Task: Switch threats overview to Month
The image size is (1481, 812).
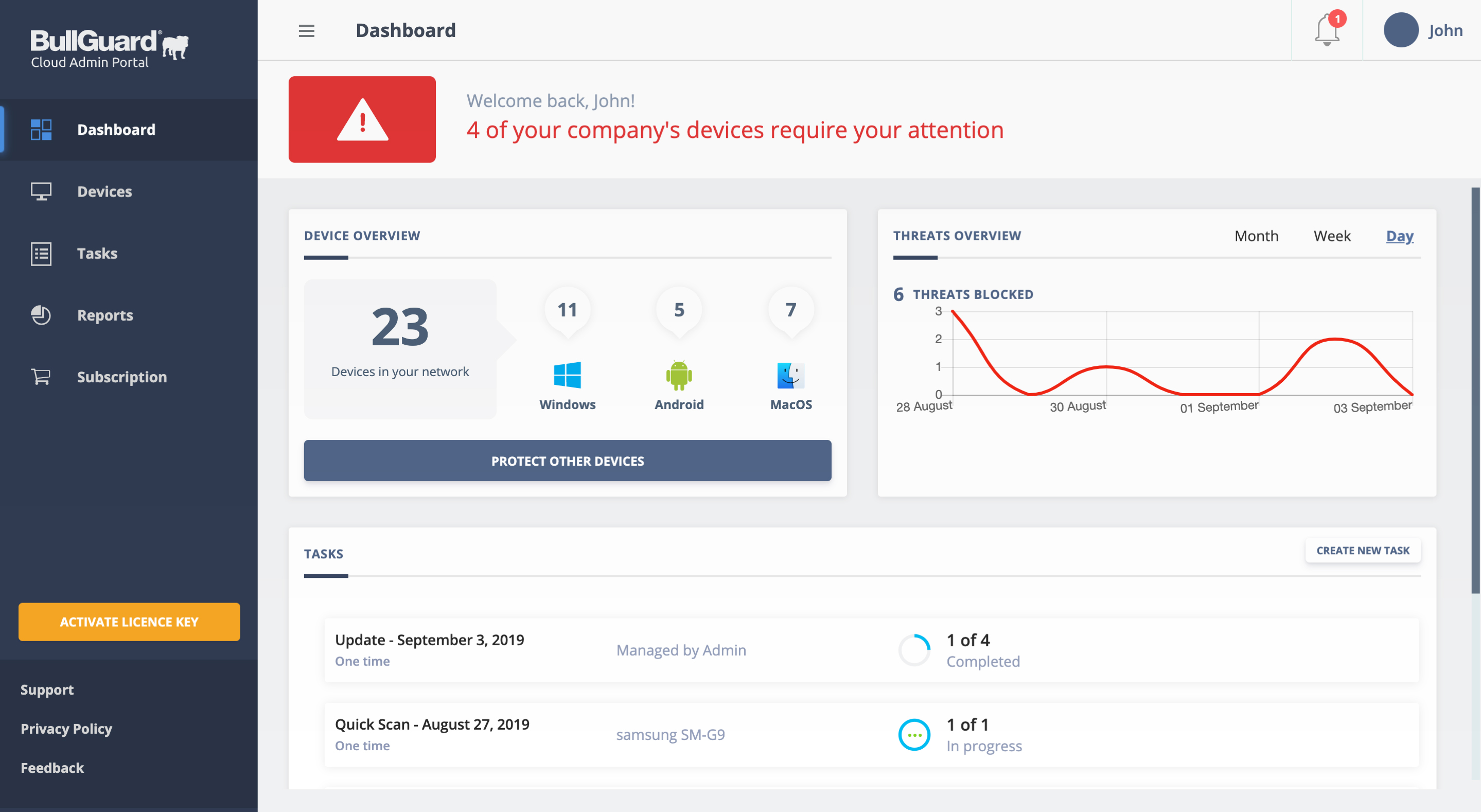Action: coord(1256,236)
